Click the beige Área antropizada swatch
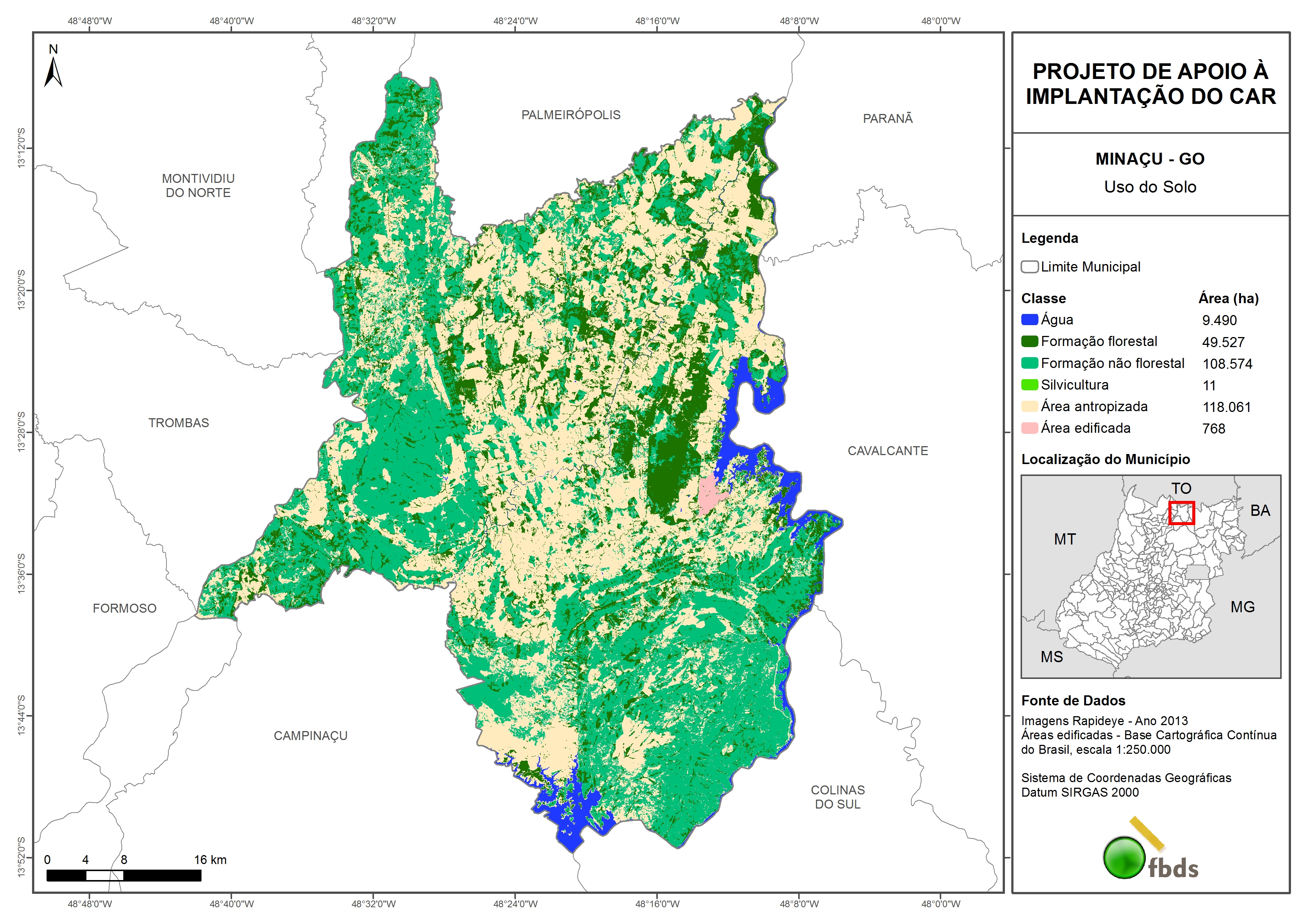Image resolution: width=1307 pixels, height=924 pixels. point(1029,406)
